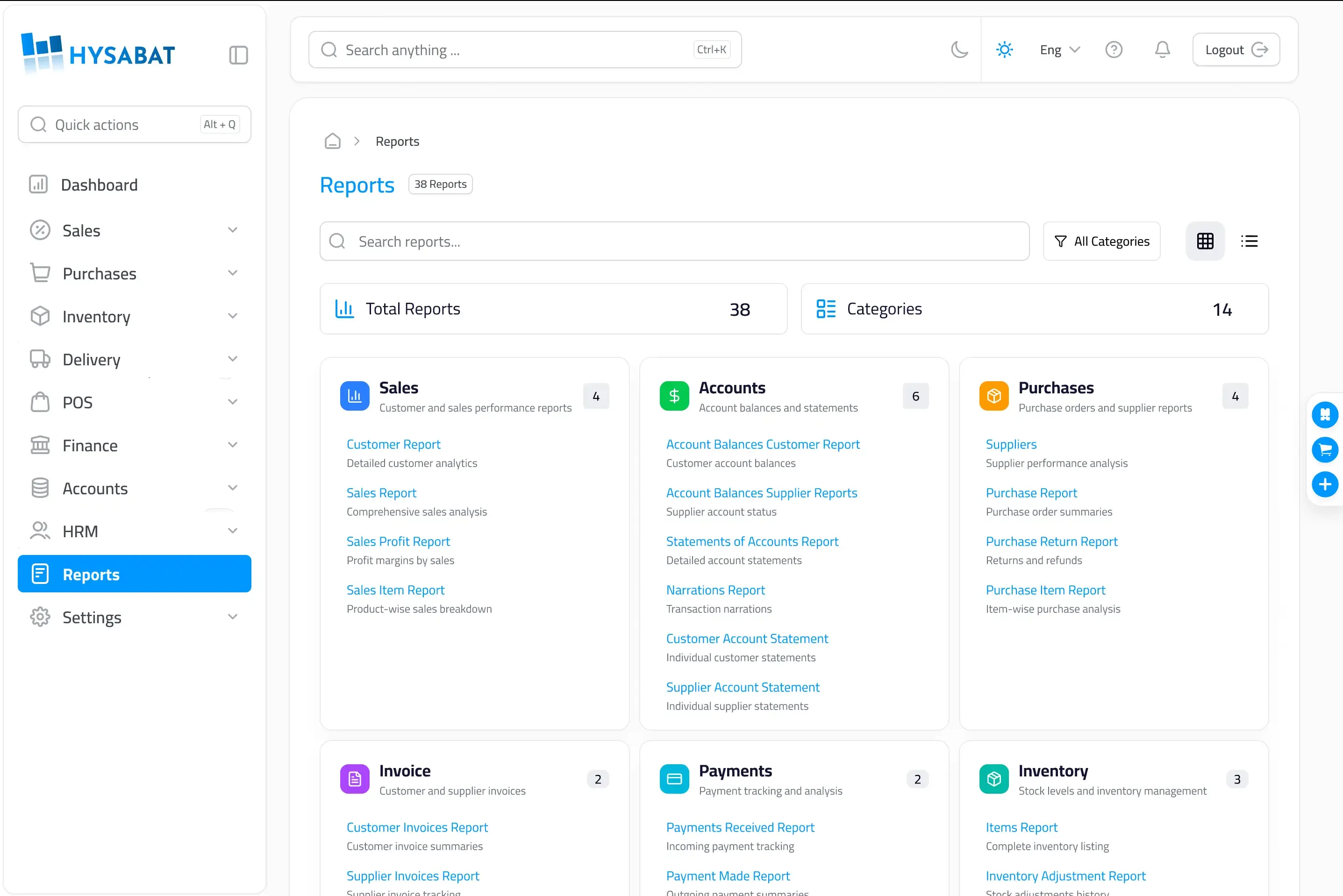Select the Reports sidebar item

coord(134,574)
